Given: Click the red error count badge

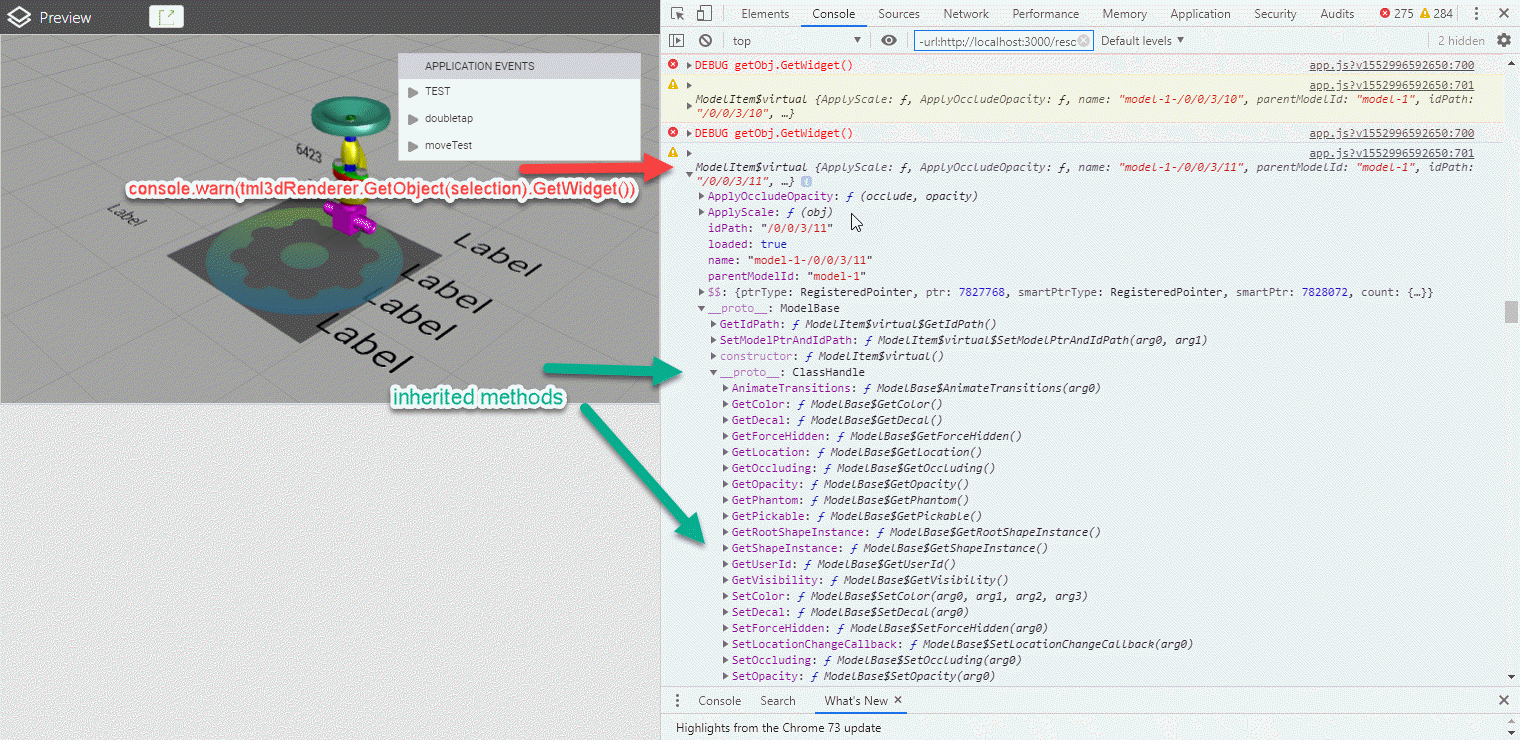Looking at the screenshot, I should pos(1396,14).
